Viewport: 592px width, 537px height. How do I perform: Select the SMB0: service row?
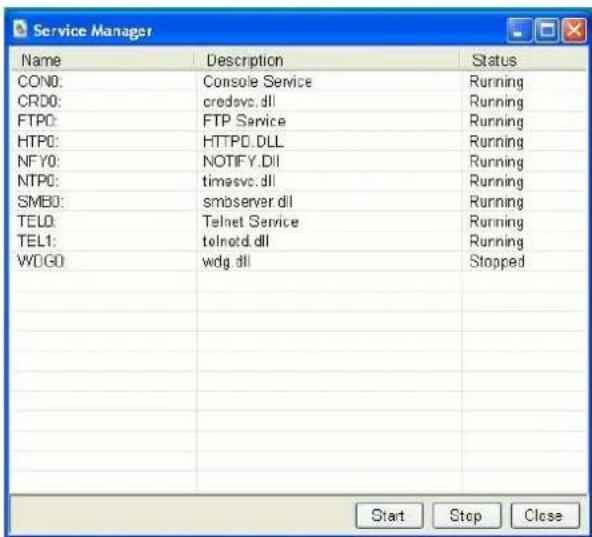coord(298,202)
